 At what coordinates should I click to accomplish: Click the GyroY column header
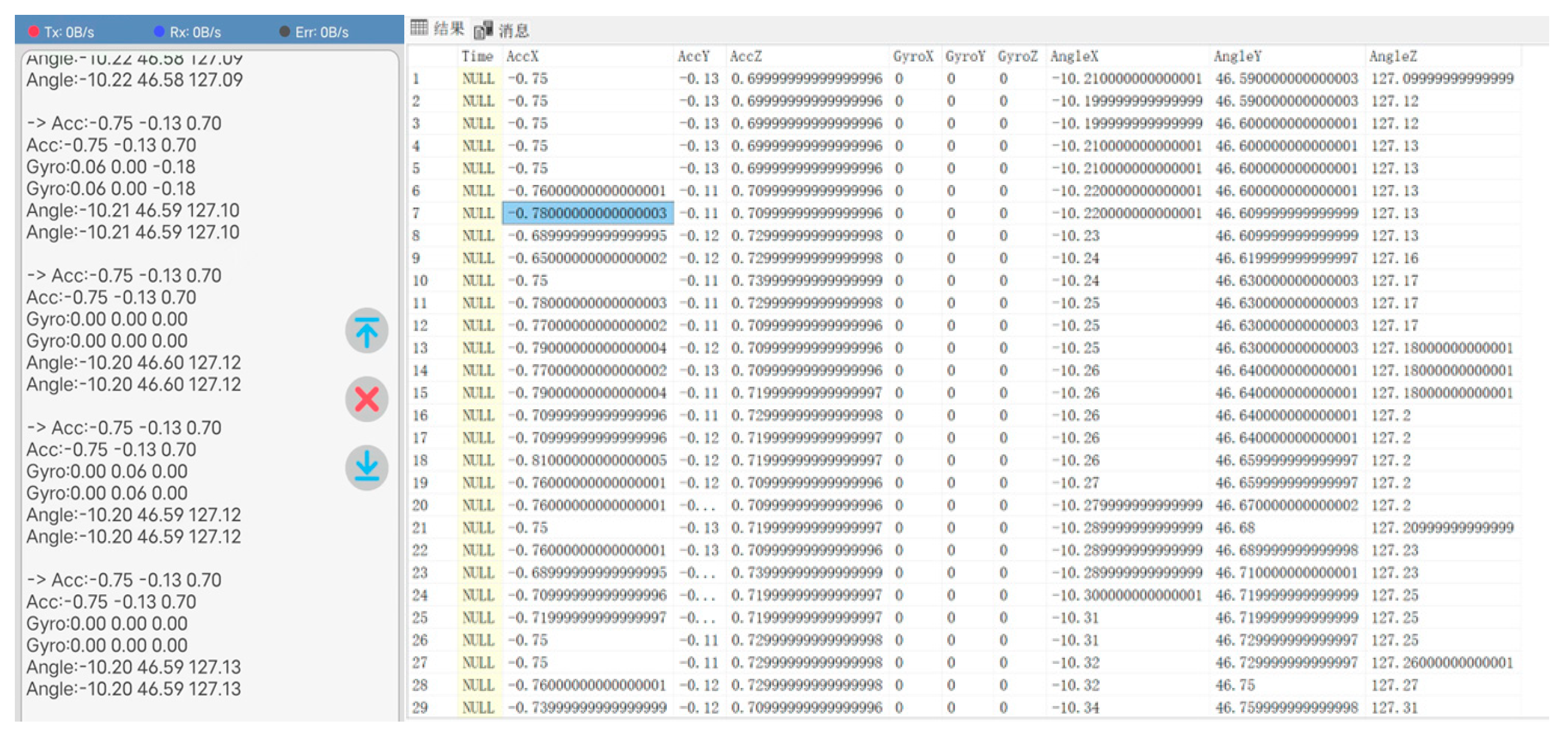click(x=965, y=56)
